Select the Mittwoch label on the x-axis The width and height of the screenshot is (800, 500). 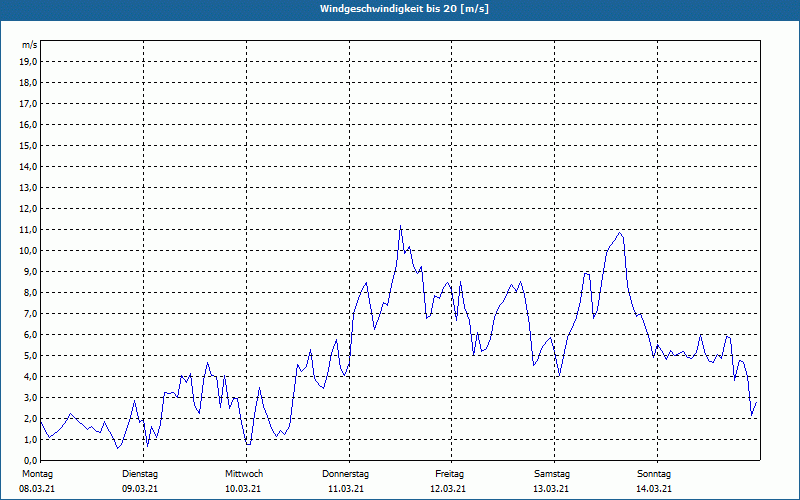pyautogui.click(x=244, y=473)
